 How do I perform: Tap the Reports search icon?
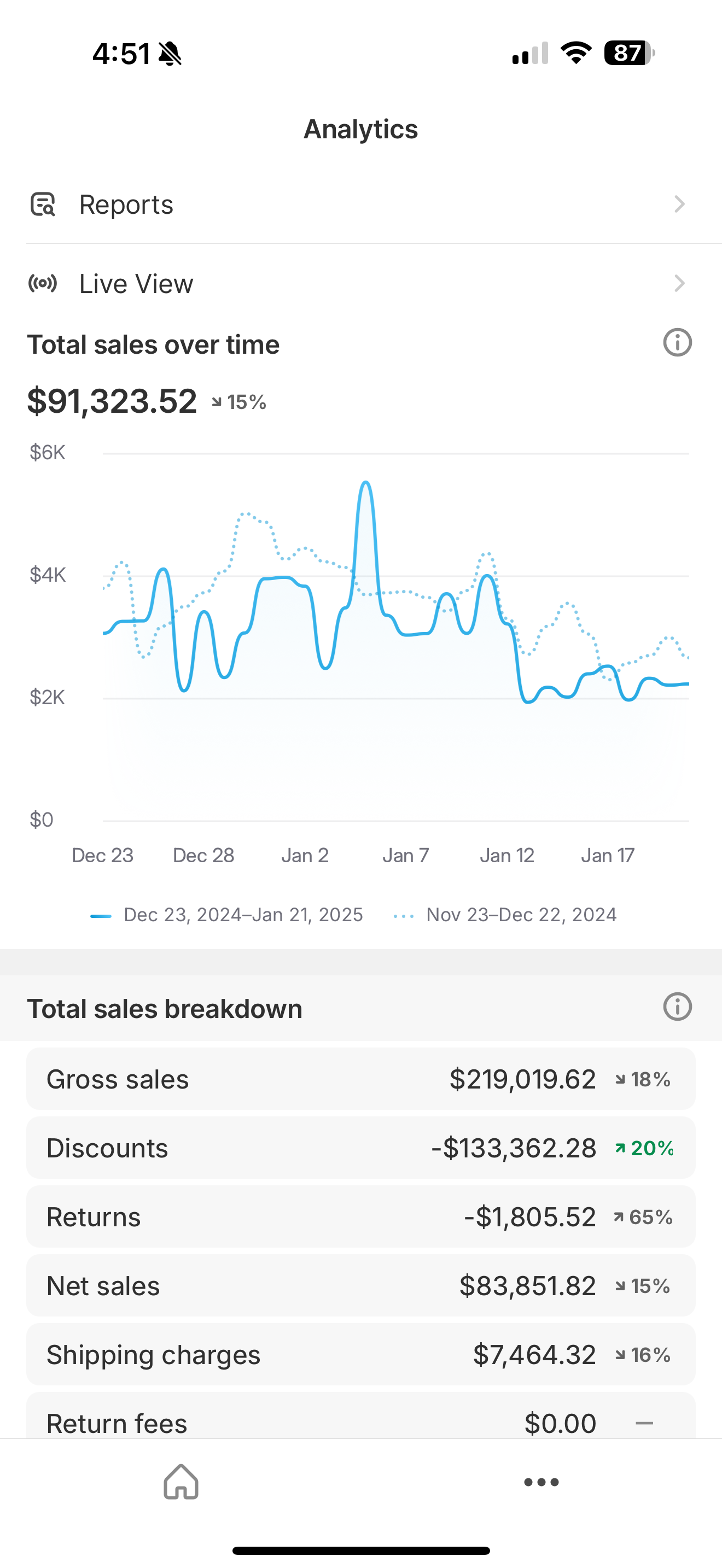(43, 204)
